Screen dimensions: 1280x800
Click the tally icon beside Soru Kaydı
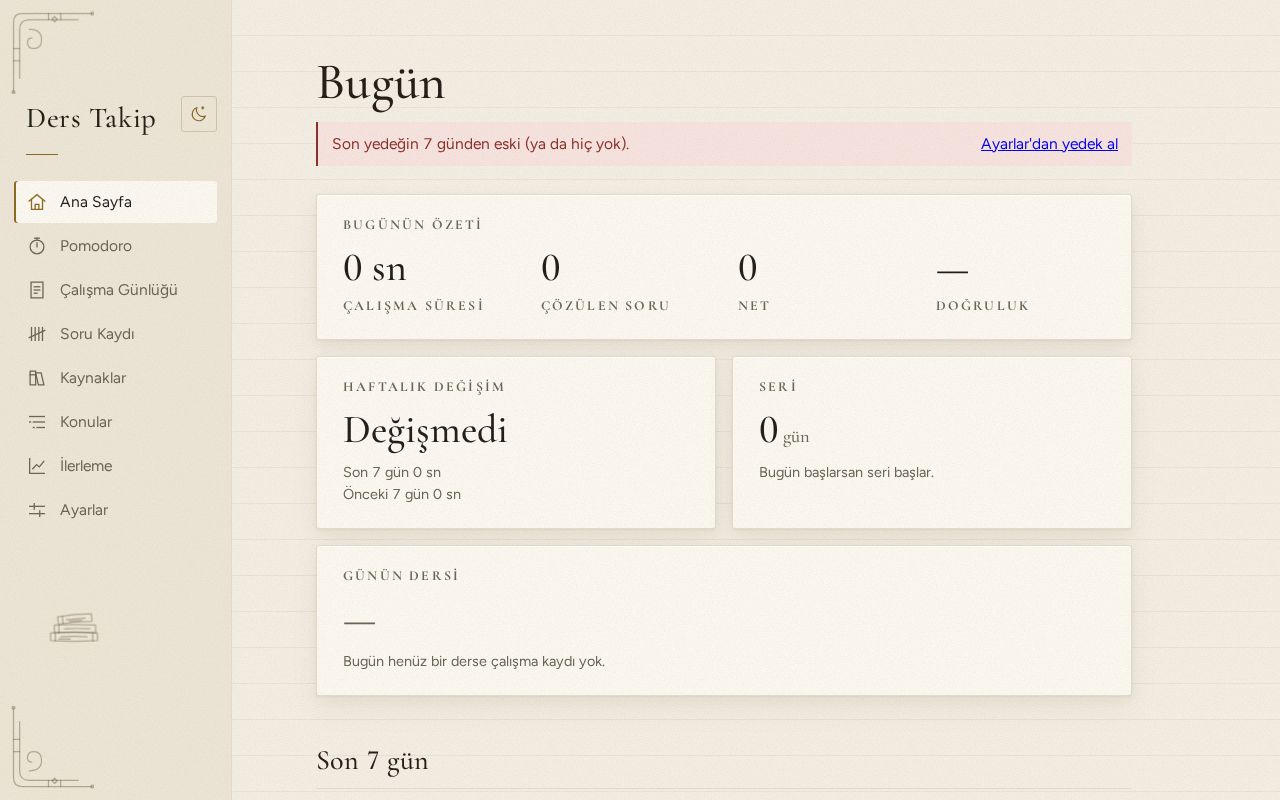tap(37, 334)
